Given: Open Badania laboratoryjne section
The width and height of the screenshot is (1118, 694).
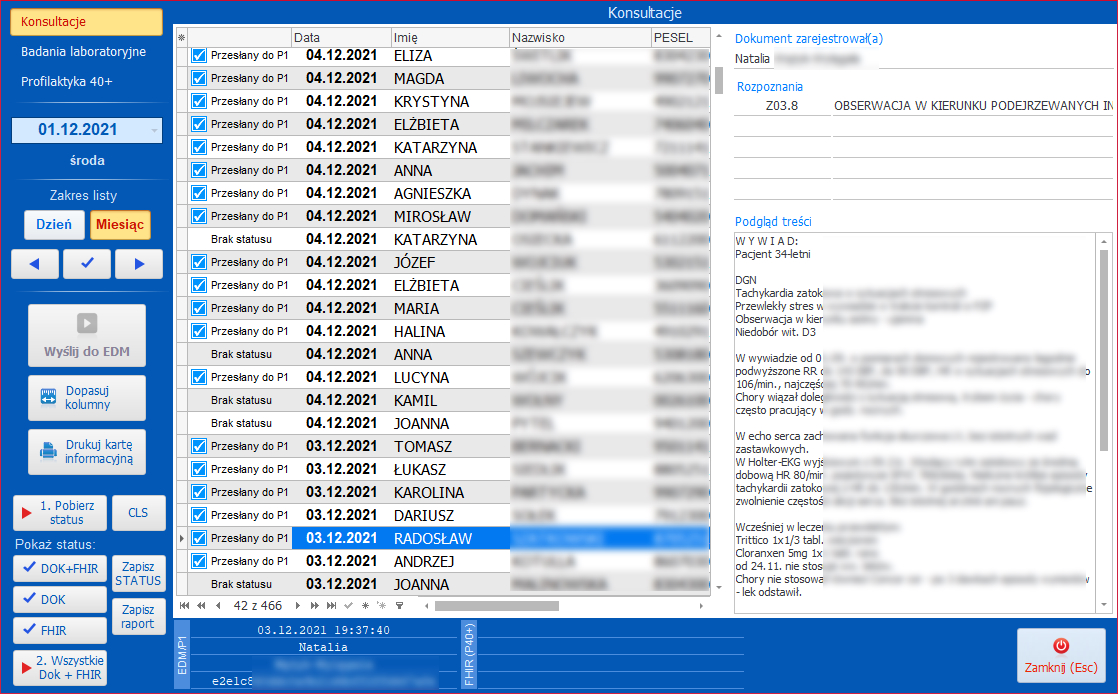Looking at the screenshot, I should click(x=84, y=52).
